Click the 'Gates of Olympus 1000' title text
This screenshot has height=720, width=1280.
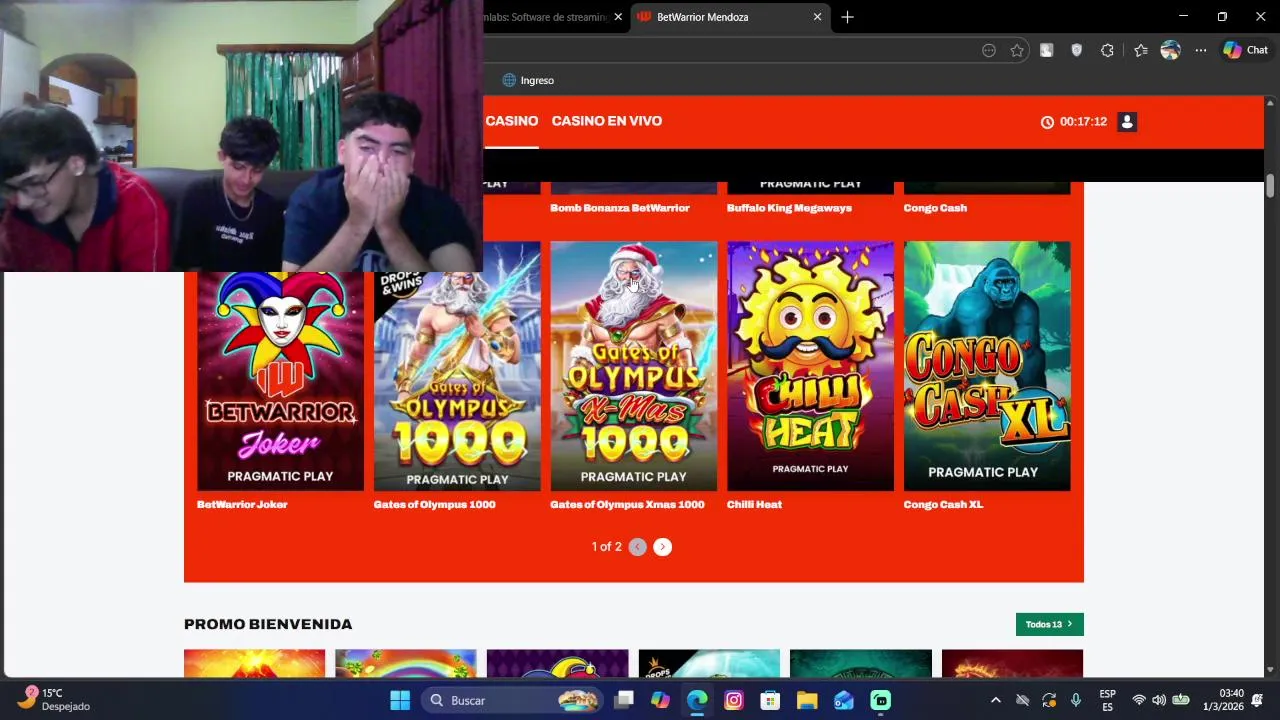tap(434, 505)
